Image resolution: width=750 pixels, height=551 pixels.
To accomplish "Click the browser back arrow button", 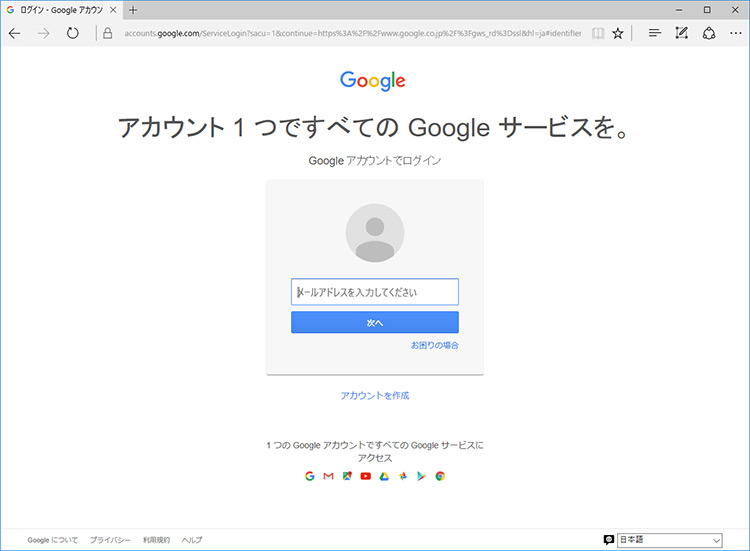I will tap(15, 33).
